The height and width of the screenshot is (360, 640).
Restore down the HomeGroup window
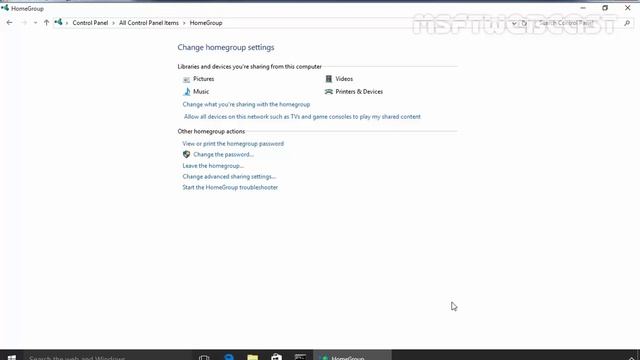(605, 8)
